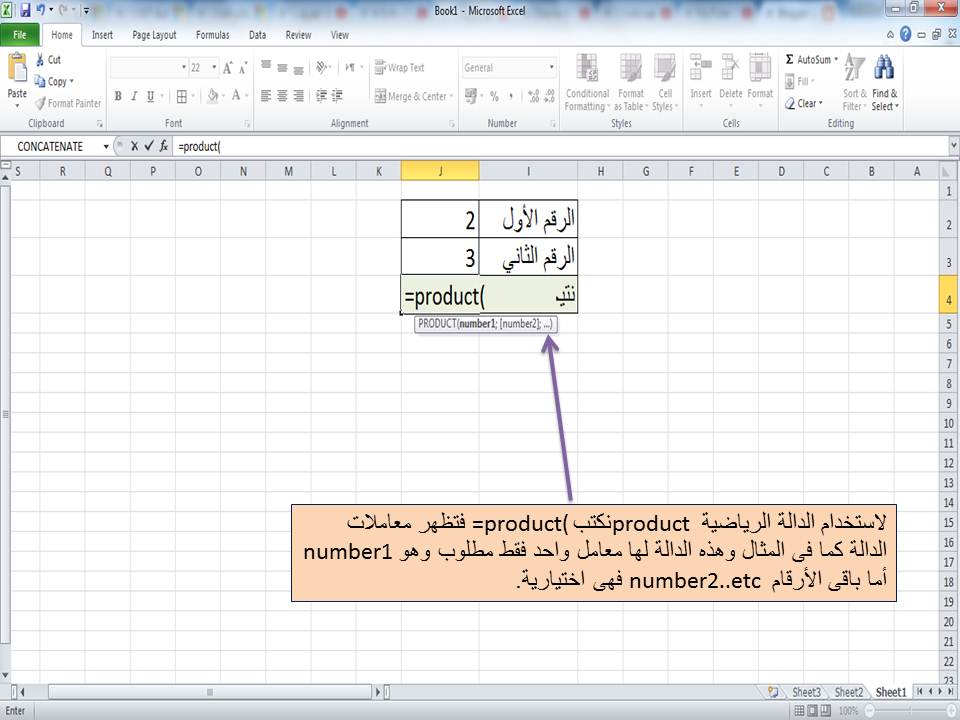Click the Undo arrow in Quick Access Toolbar
Image resolution: width=960 pixels, height=720 pixels.
point(41,10)
